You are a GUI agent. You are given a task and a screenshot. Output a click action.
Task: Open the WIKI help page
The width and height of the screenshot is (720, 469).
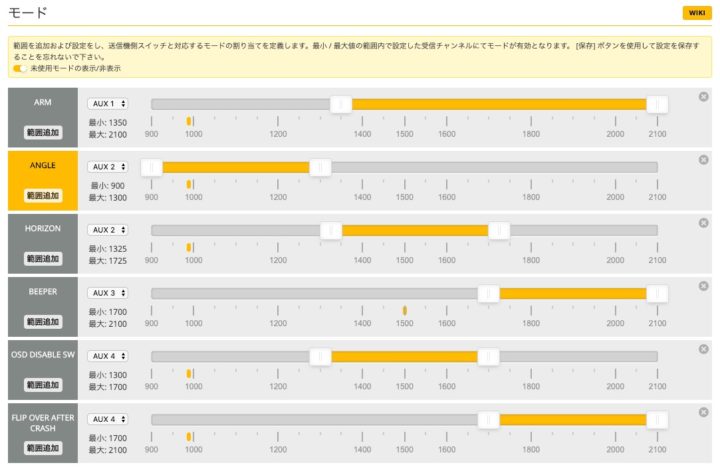coord(696,12)
